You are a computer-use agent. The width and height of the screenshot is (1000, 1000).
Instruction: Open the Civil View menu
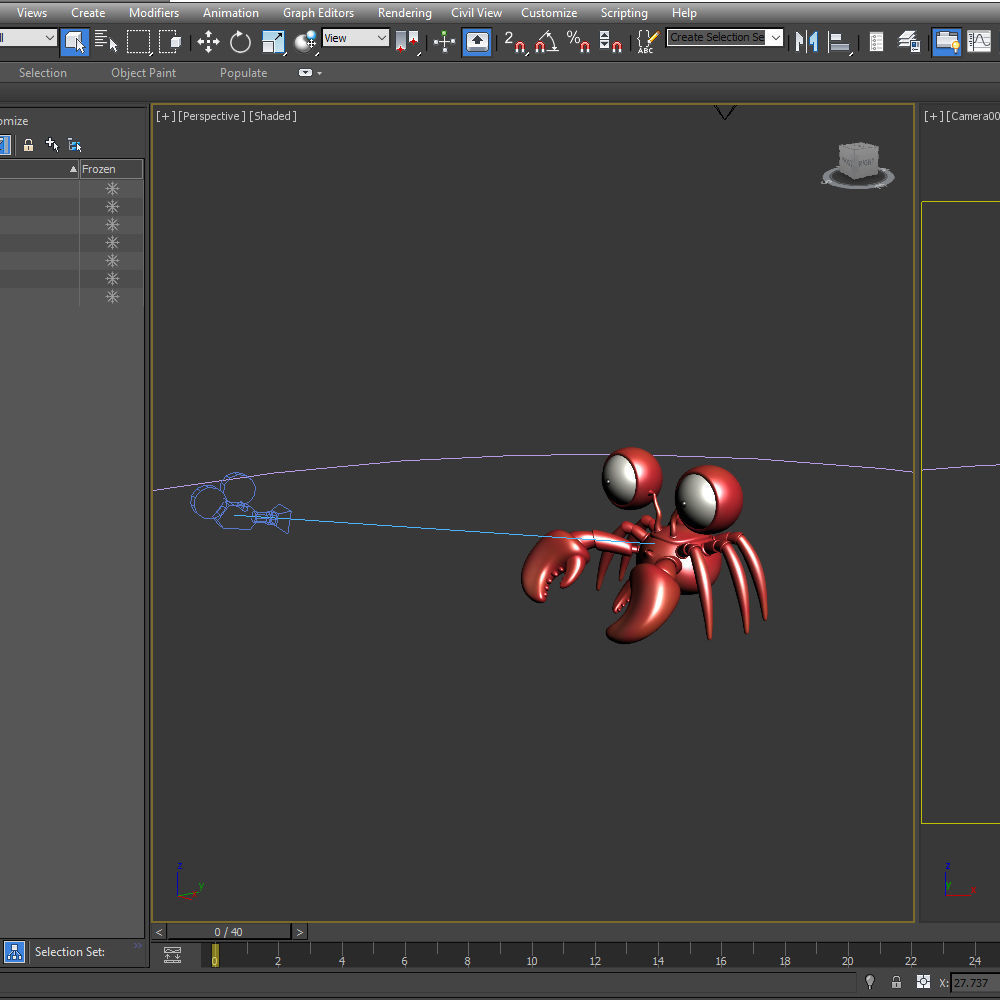tap(476, 13)
